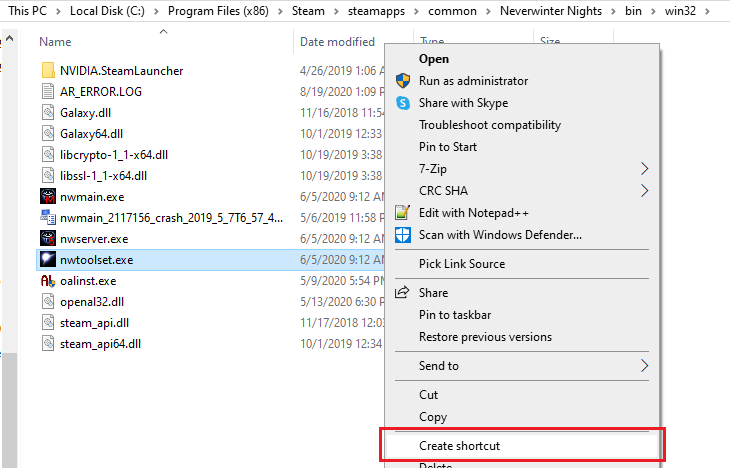Open dropdown arrow after bin breadcrumb

coord(653,11)
